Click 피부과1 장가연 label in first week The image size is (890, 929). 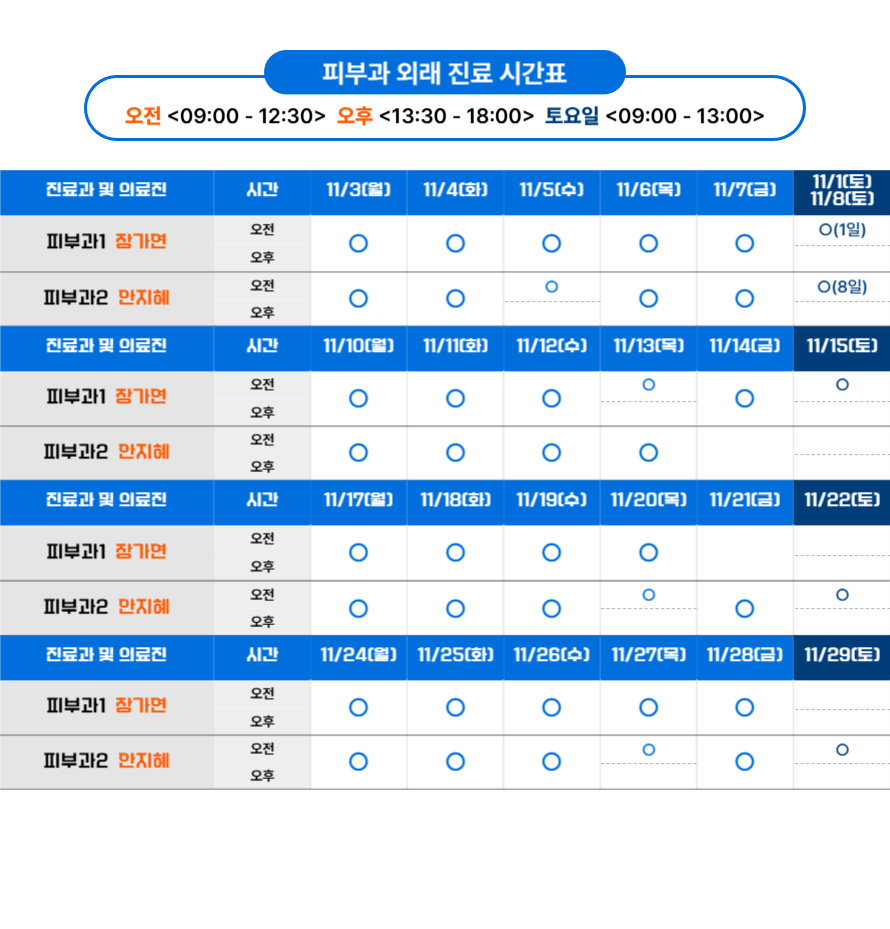click(x=106, y=242)
